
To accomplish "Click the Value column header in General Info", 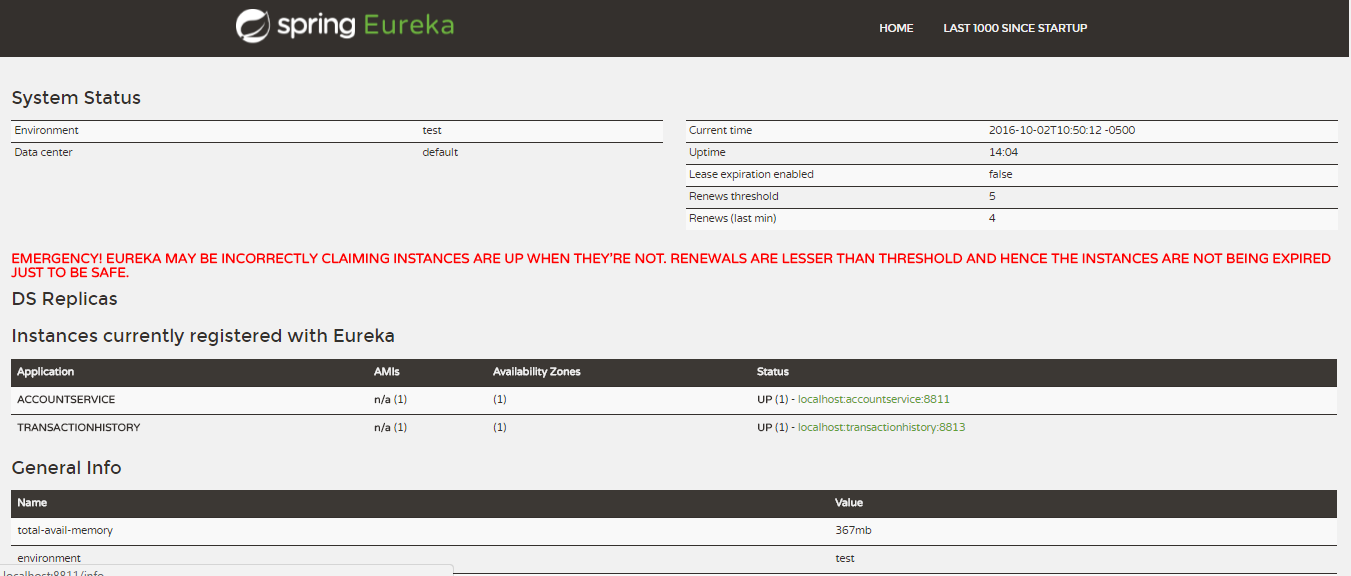I will pyautogui.click(x=849, y=503).
